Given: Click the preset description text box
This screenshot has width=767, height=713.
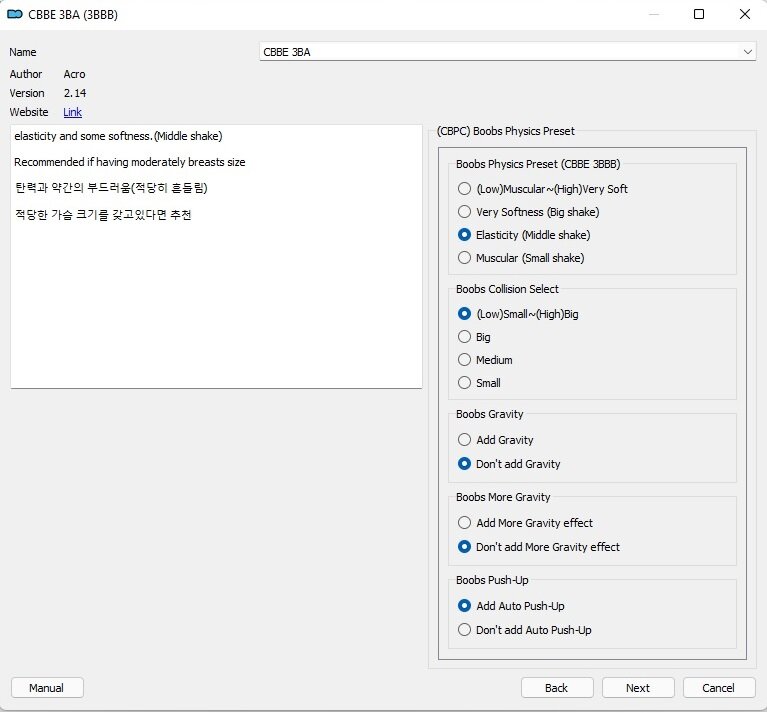Looking at the screenshot, I should 216,256.
